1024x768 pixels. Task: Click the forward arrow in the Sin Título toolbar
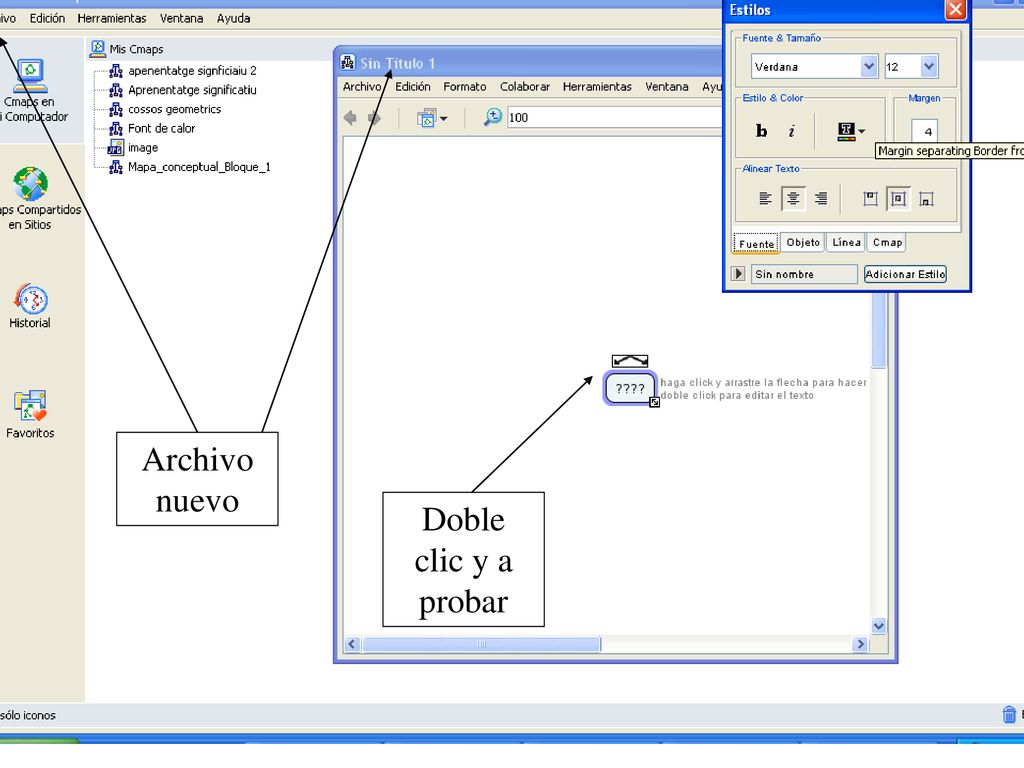tap(374, 118)
